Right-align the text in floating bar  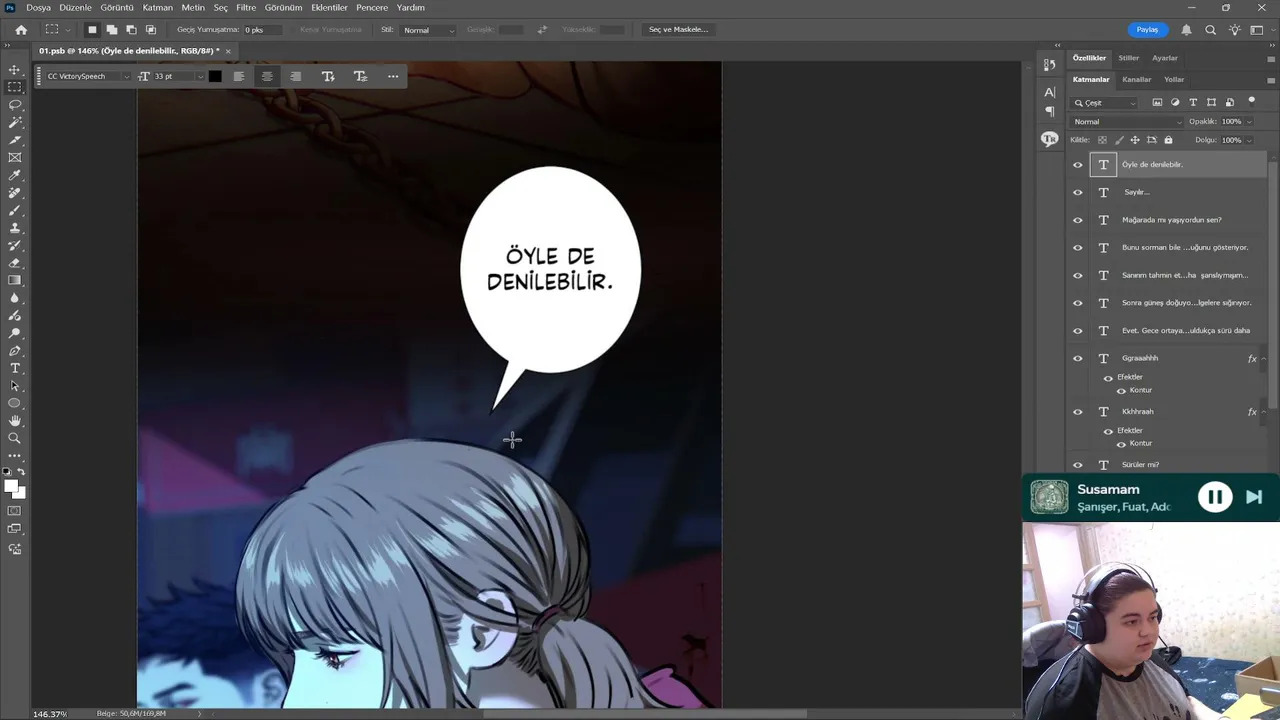(295, 76)
